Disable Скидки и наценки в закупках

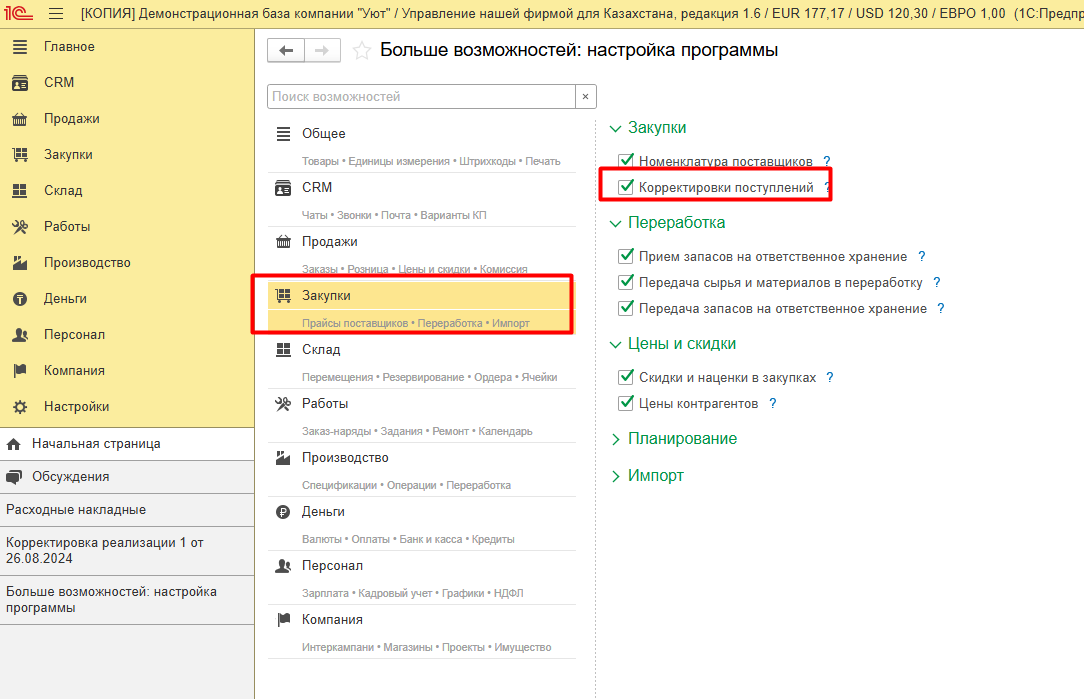[x=627, y=378]
